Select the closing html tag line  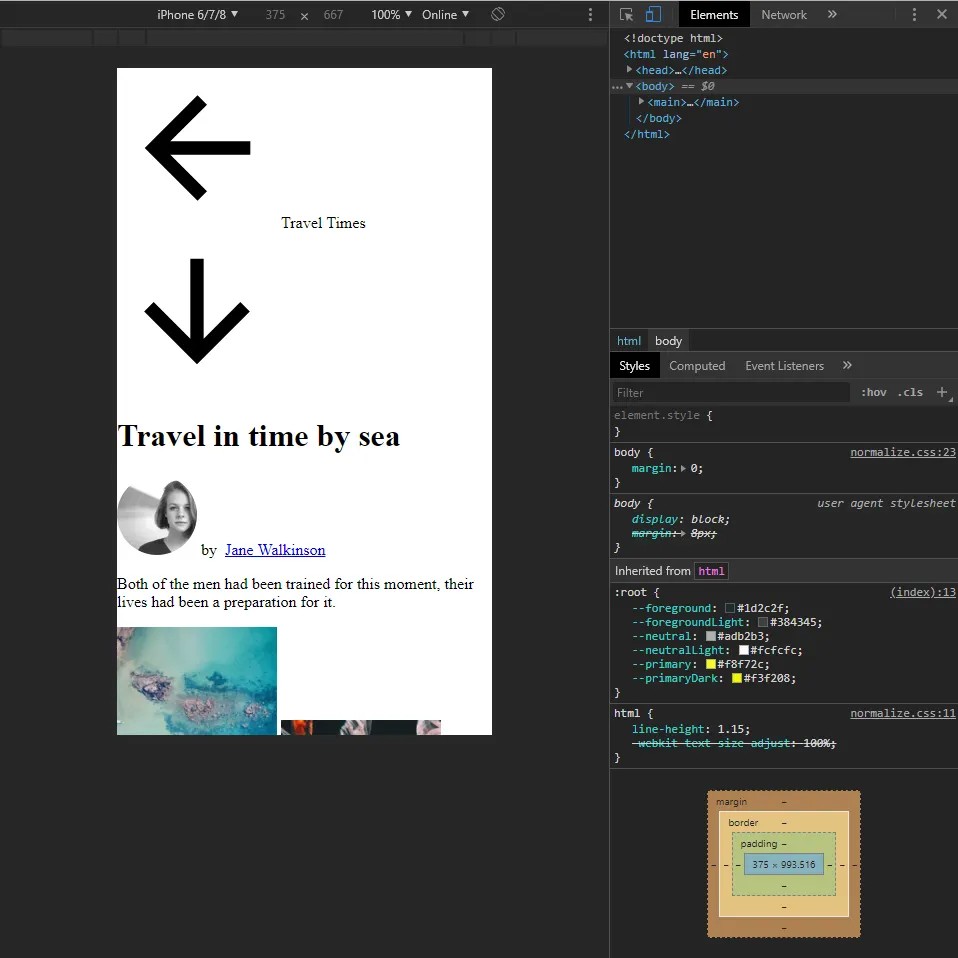pyautogui.click(x=646, y=134)
